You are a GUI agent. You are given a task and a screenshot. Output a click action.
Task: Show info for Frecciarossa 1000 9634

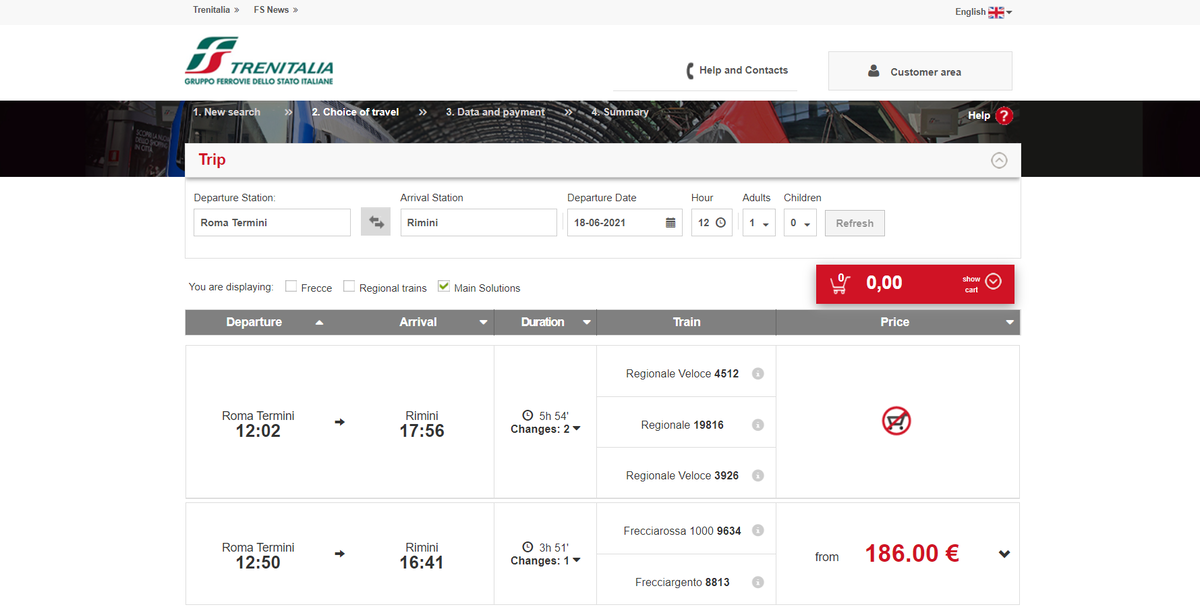pos(757,531)
